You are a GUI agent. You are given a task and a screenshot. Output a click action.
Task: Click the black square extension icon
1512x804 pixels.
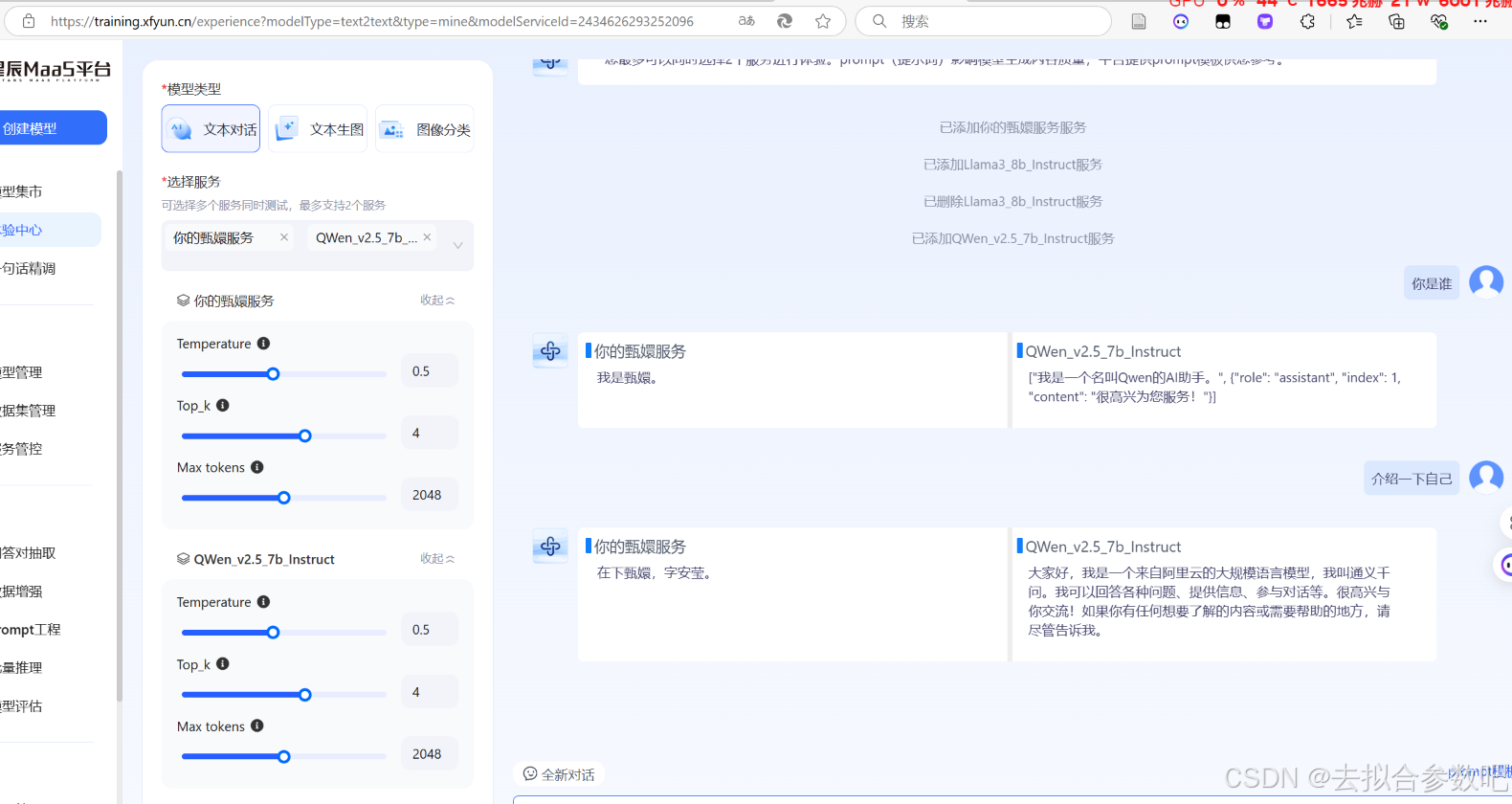(1223, 21)
